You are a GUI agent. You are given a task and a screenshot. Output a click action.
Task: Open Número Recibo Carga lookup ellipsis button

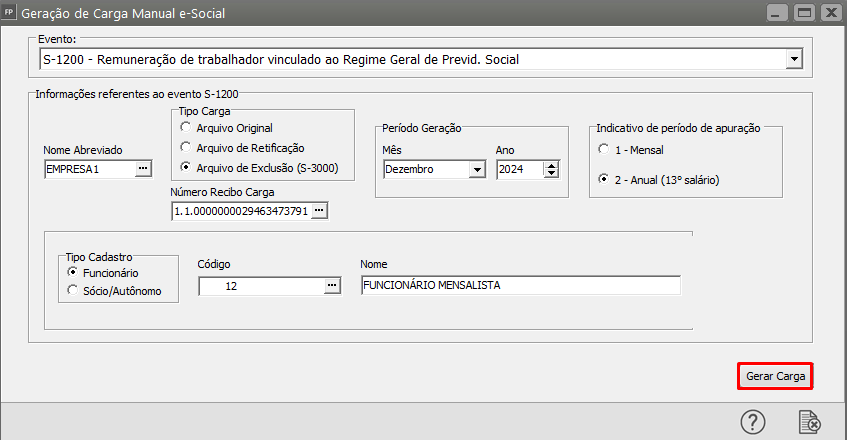319,210
